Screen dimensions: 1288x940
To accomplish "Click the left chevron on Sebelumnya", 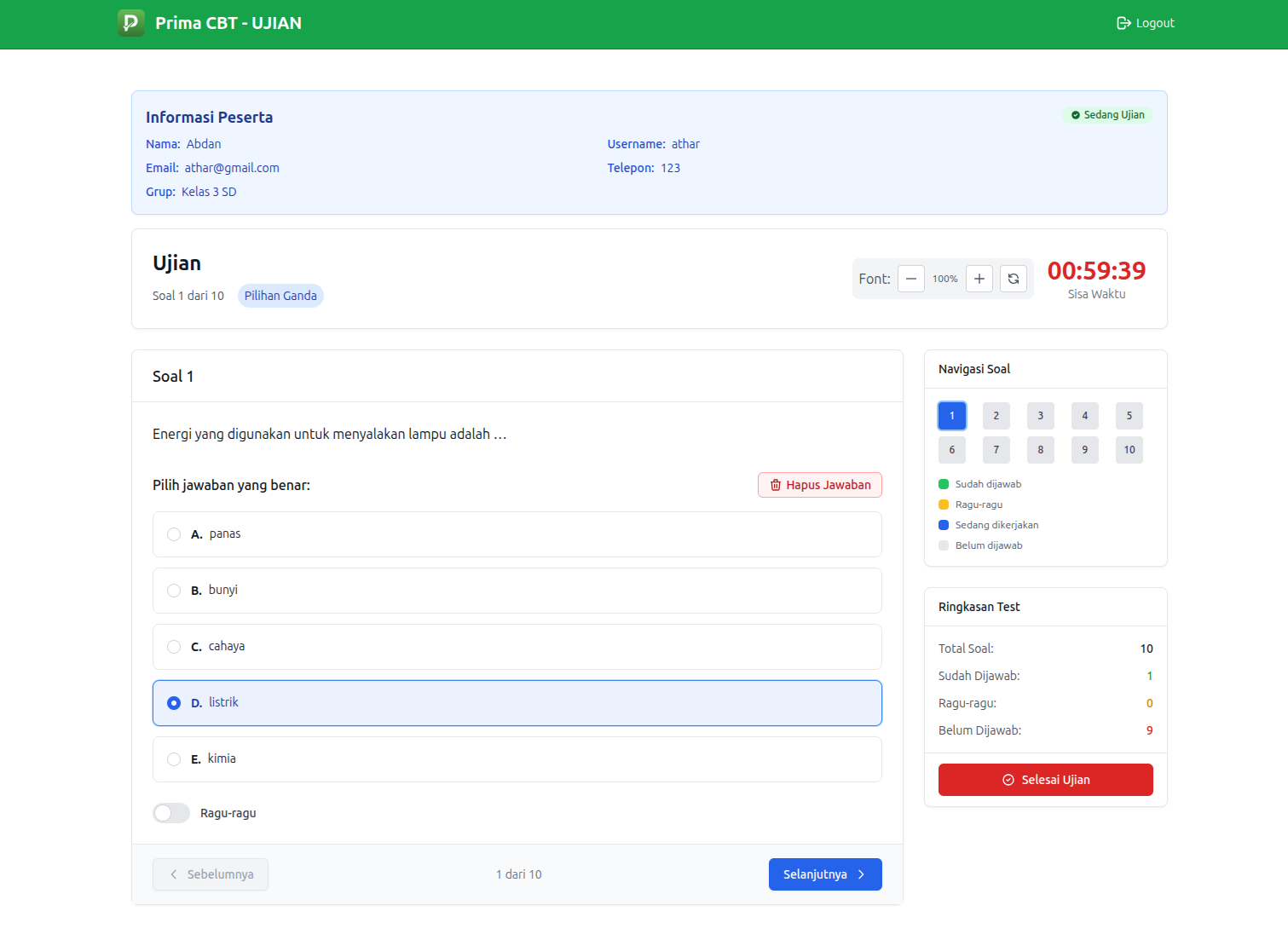I will (173, 874).
